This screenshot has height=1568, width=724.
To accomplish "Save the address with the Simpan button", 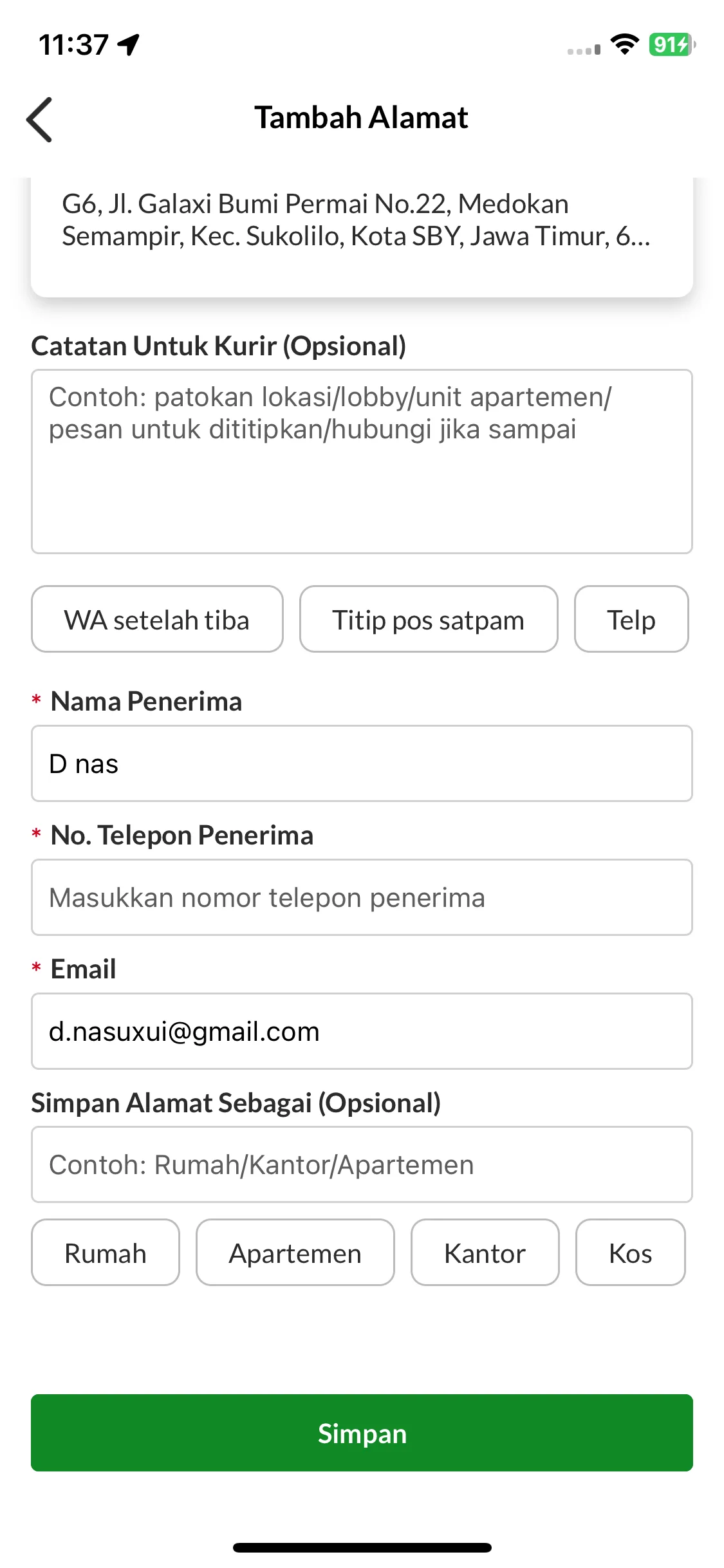I will coord(362,1433).
